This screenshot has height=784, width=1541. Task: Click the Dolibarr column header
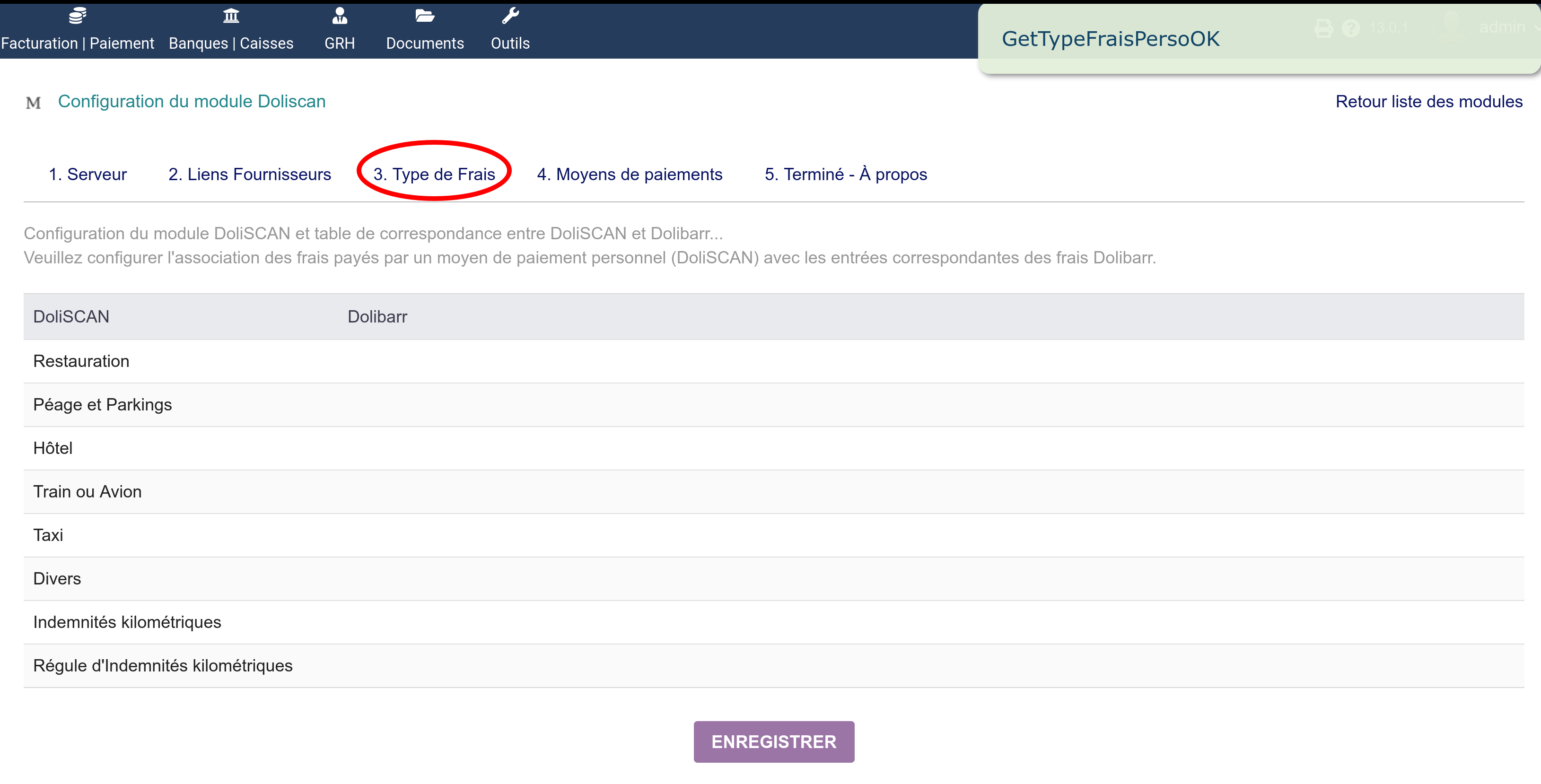(377, 316)
